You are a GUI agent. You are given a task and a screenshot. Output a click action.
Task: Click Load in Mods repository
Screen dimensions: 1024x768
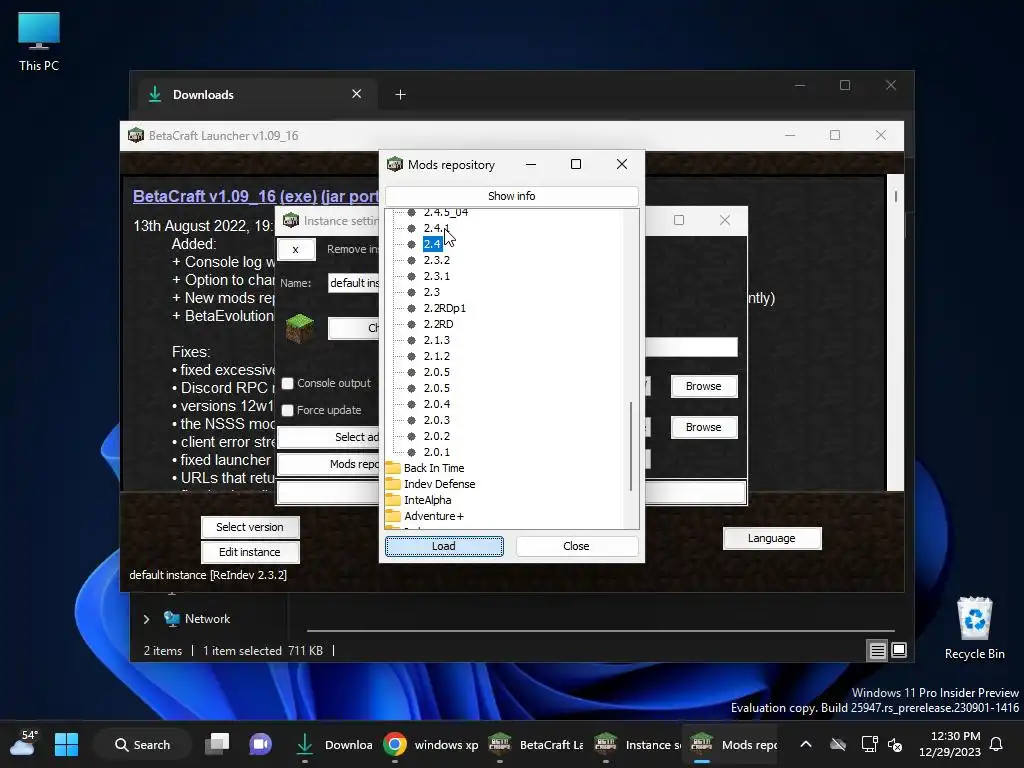[x=444, y=546]
